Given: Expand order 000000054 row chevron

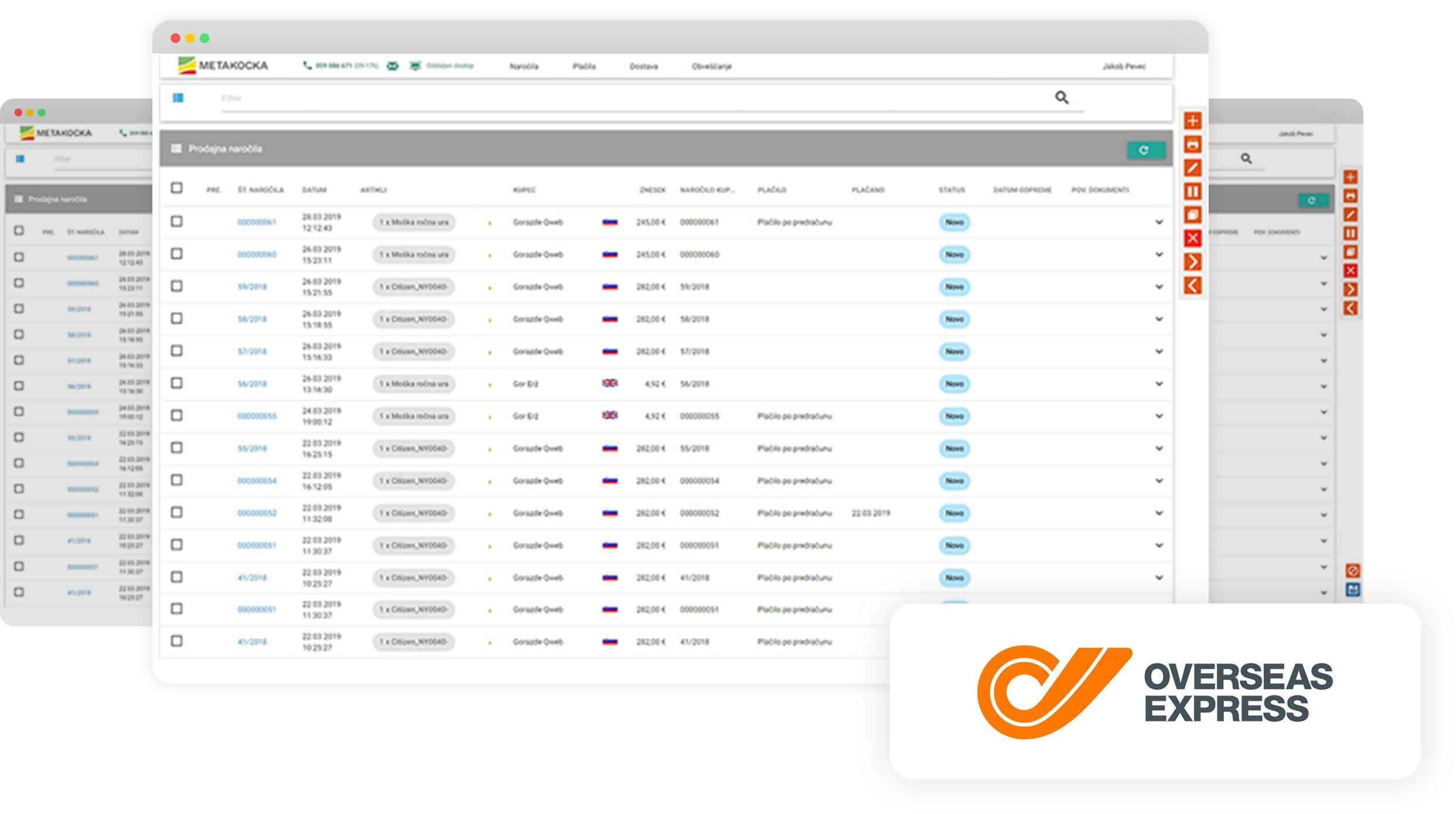Looking at the screenshot, I should (x=1159, y=480).
